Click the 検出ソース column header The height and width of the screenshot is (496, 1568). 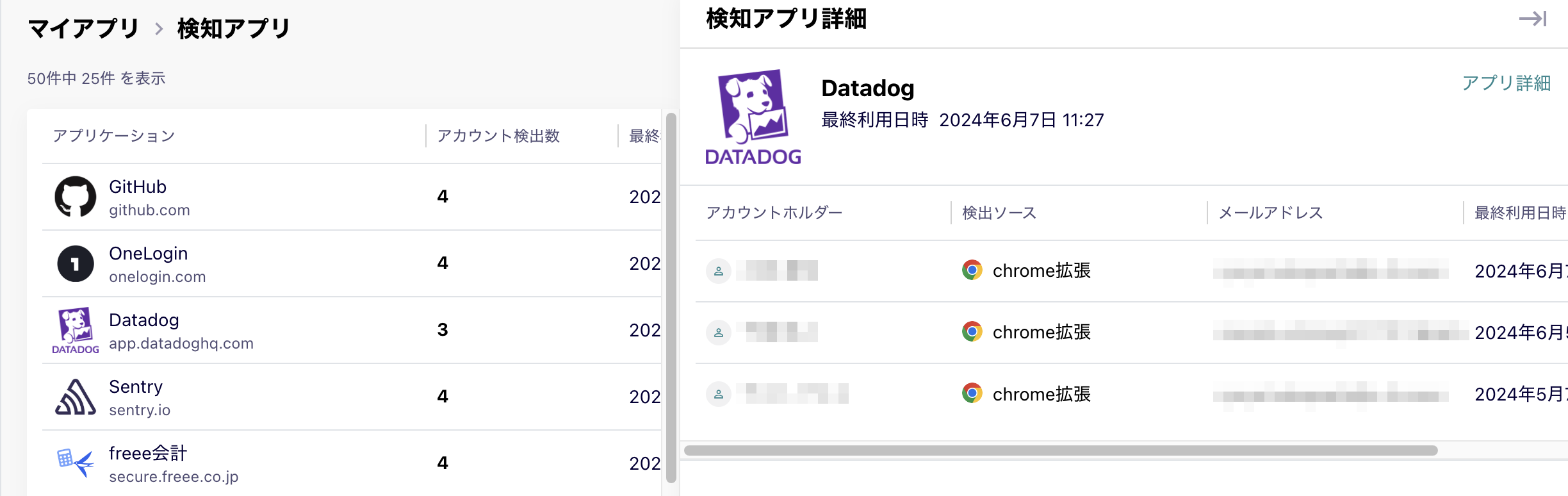click(x=999, y=213)
